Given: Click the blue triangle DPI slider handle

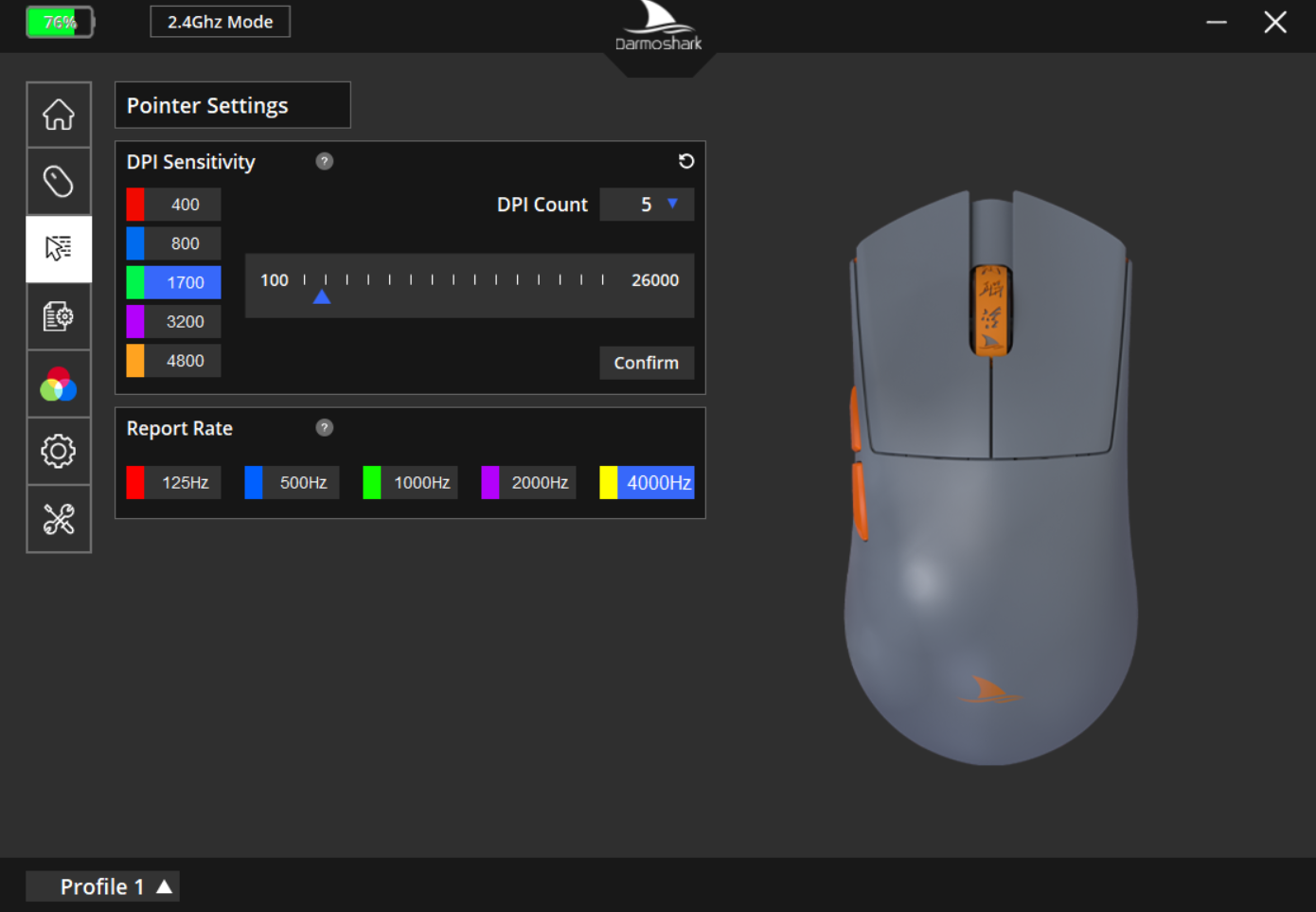Looking at the screenshot, I should tap(322, 296).
